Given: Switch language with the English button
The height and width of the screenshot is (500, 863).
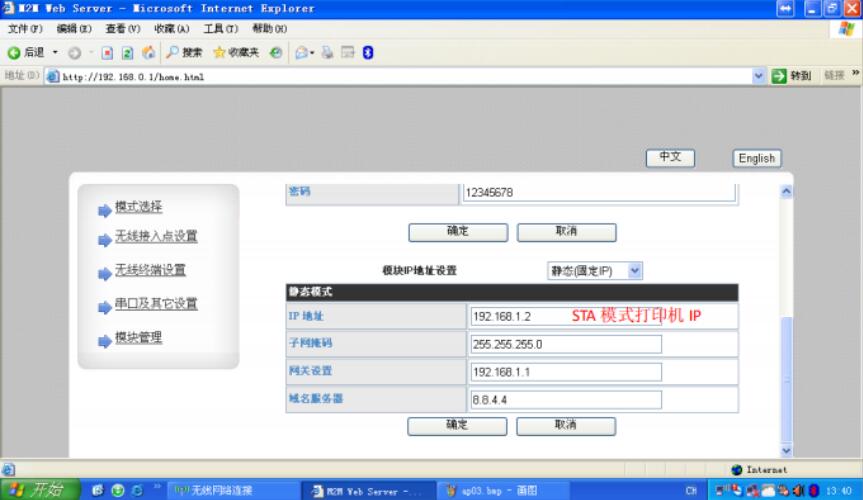Looking at the screenshot, I should point(756,158).
